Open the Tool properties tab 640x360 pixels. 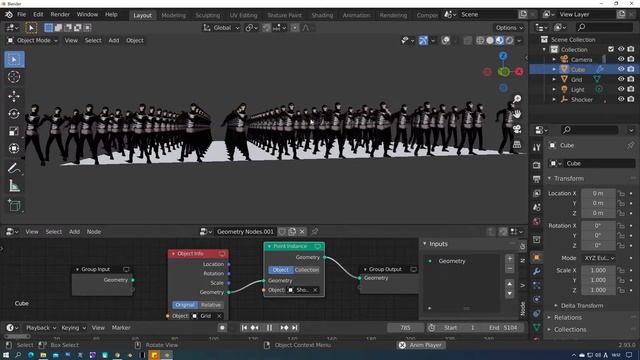(x=537, y=147)
